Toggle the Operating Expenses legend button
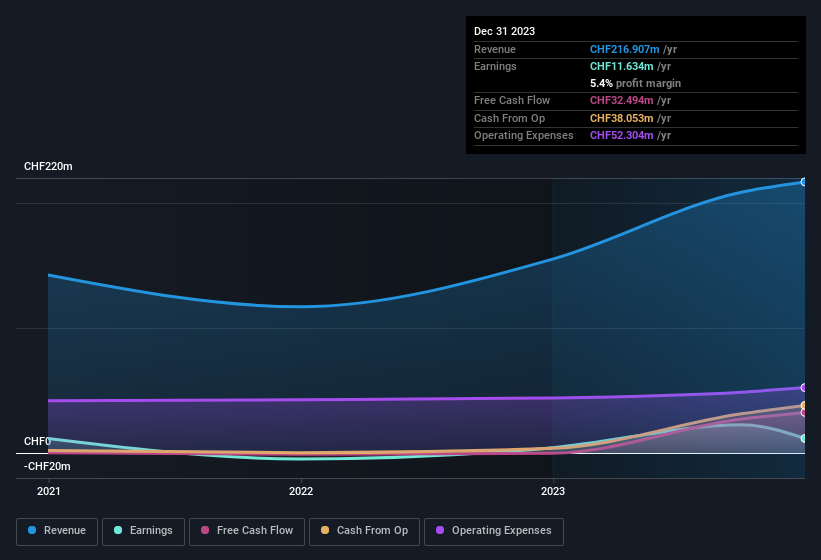The height and width of the screenshot is (560, 821). coord(493,531)
